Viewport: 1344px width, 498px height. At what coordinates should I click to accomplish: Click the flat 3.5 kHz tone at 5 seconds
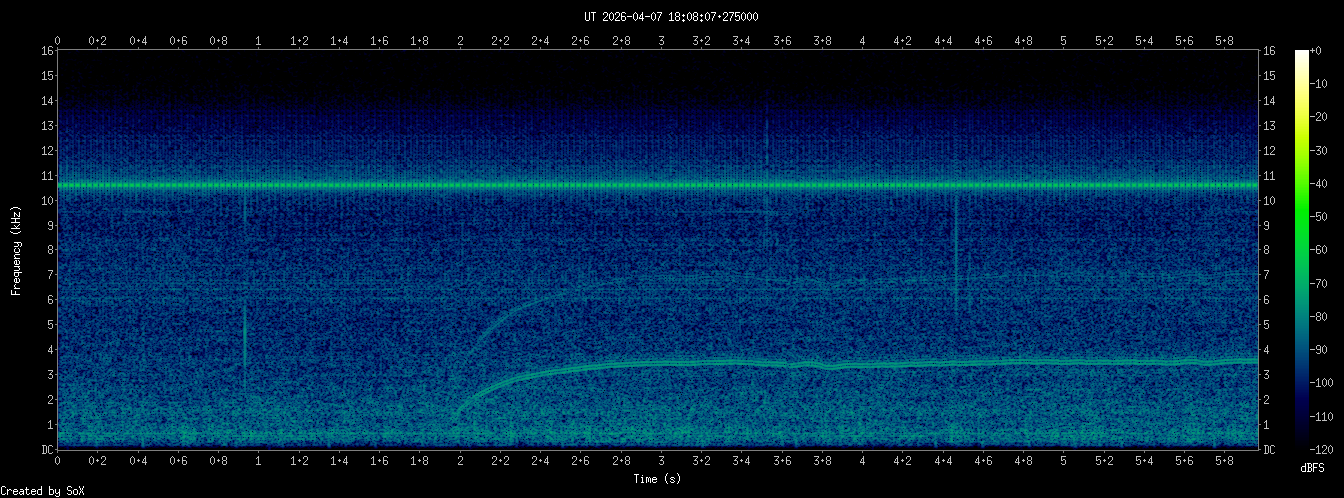click(1063, 361)
